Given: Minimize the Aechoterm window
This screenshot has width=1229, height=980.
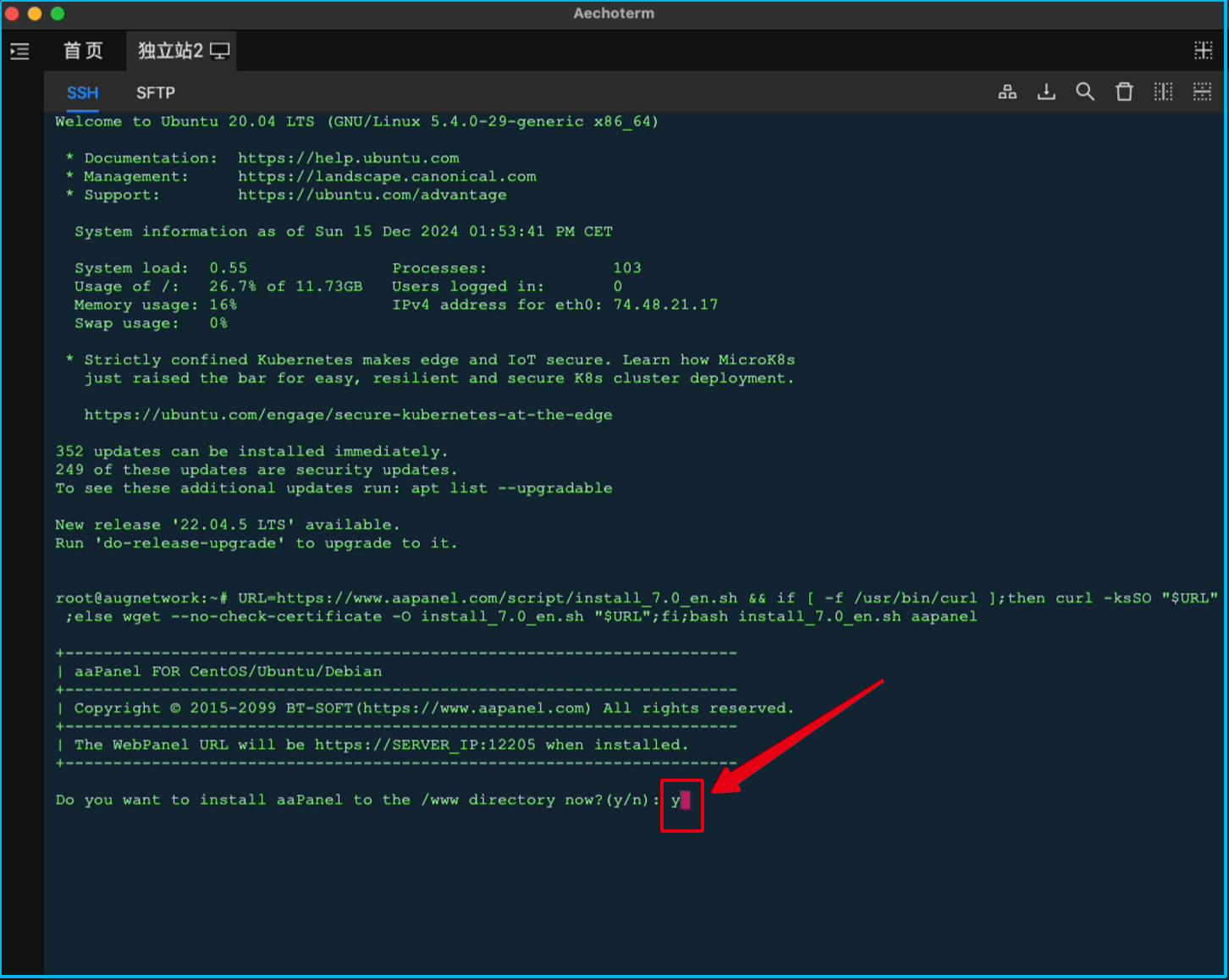Looking at the screenshot, I should coord(35,14).
